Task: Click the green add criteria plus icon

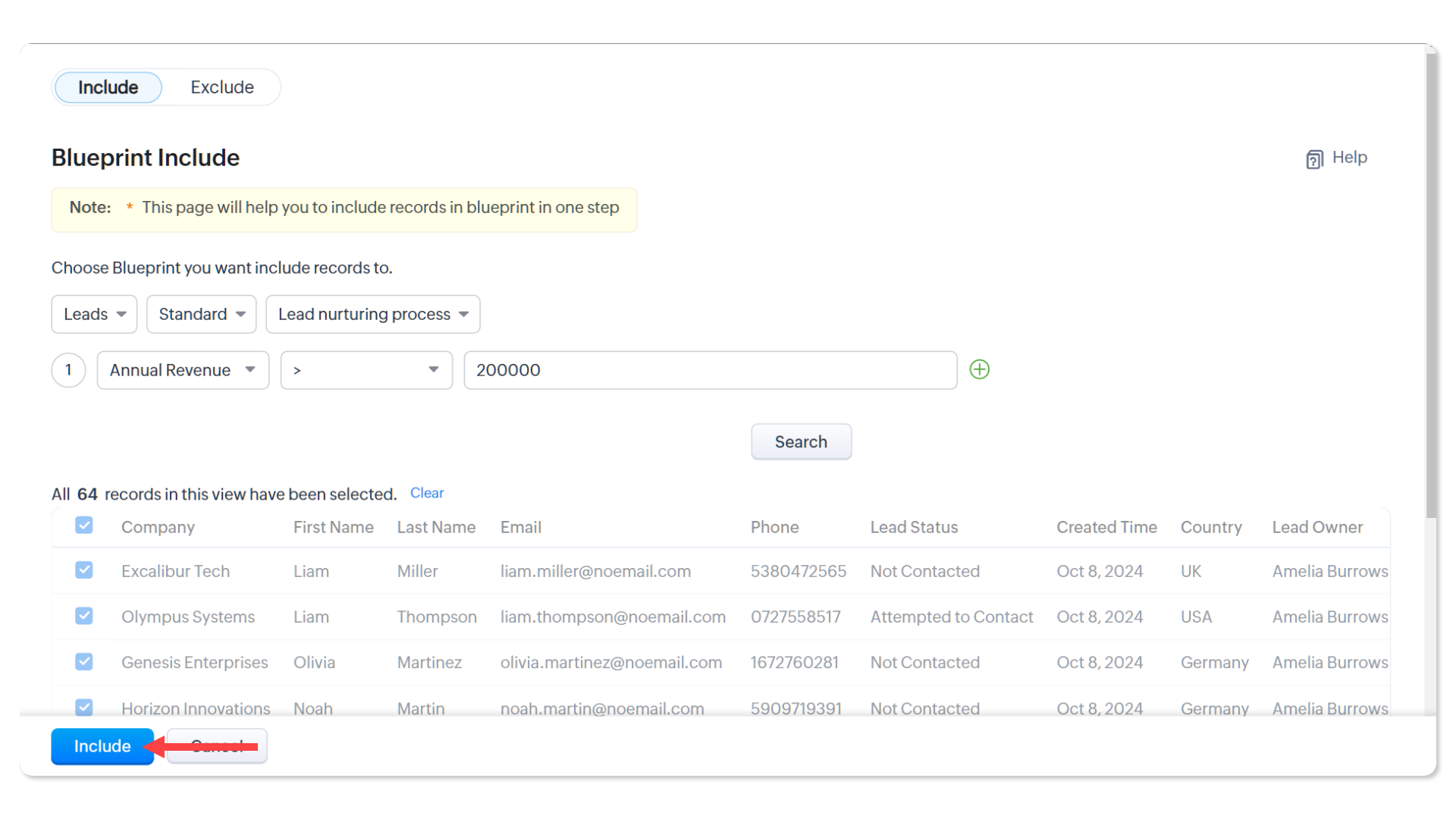Action: coord(979,369)
